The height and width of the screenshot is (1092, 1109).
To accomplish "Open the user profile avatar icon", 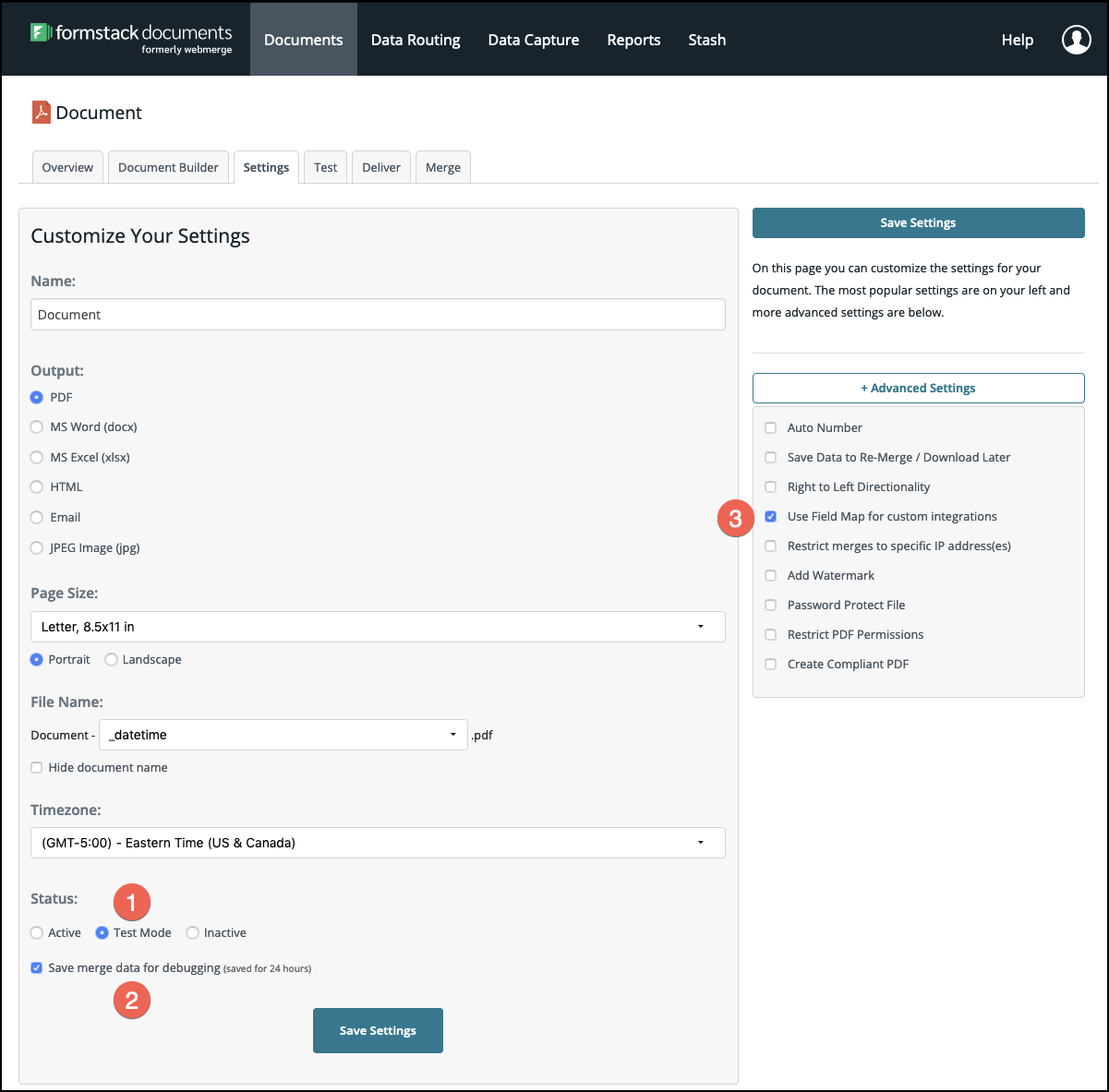I will pos(1076,40).
